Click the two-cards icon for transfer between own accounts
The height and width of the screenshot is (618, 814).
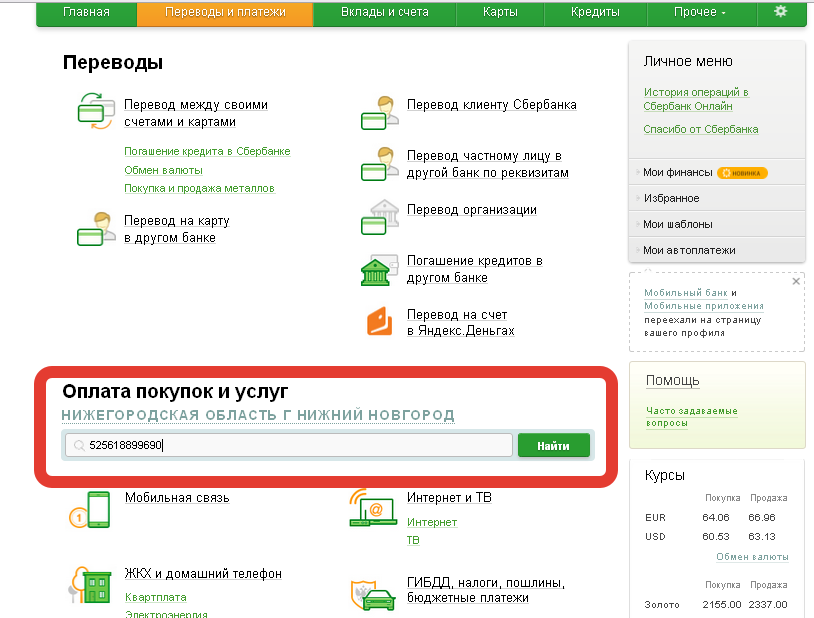(x=96, y=111)
